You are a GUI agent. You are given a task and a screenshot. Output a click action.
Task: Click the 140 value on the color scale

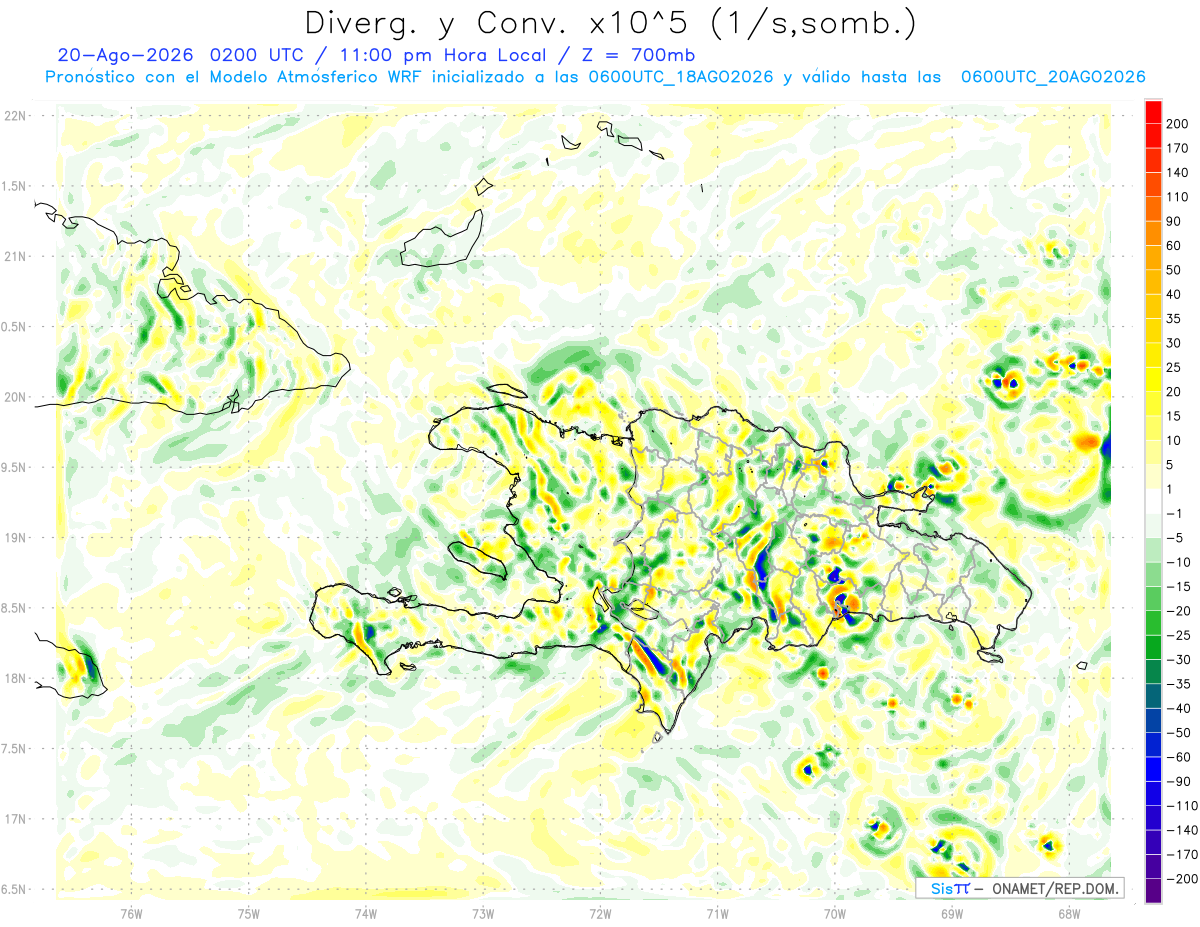tap(1177, 173)
